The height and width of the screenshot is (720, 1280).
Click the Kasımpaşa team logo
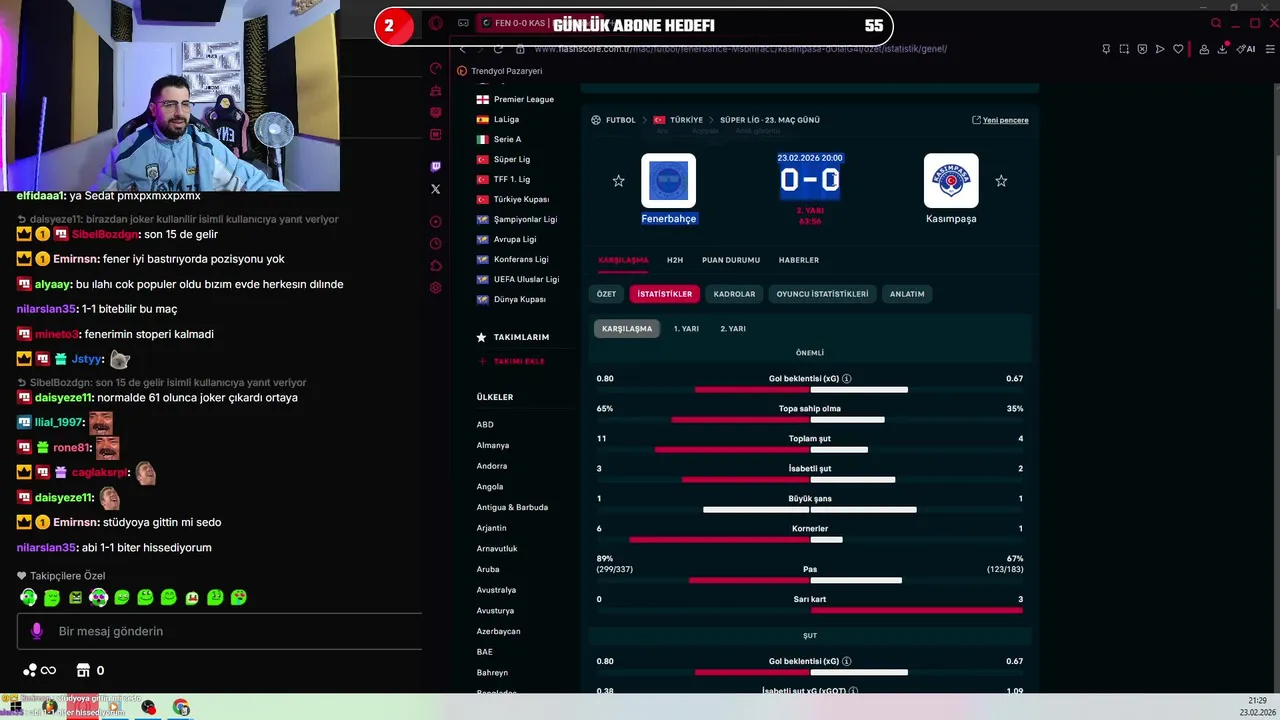point(951,181)
